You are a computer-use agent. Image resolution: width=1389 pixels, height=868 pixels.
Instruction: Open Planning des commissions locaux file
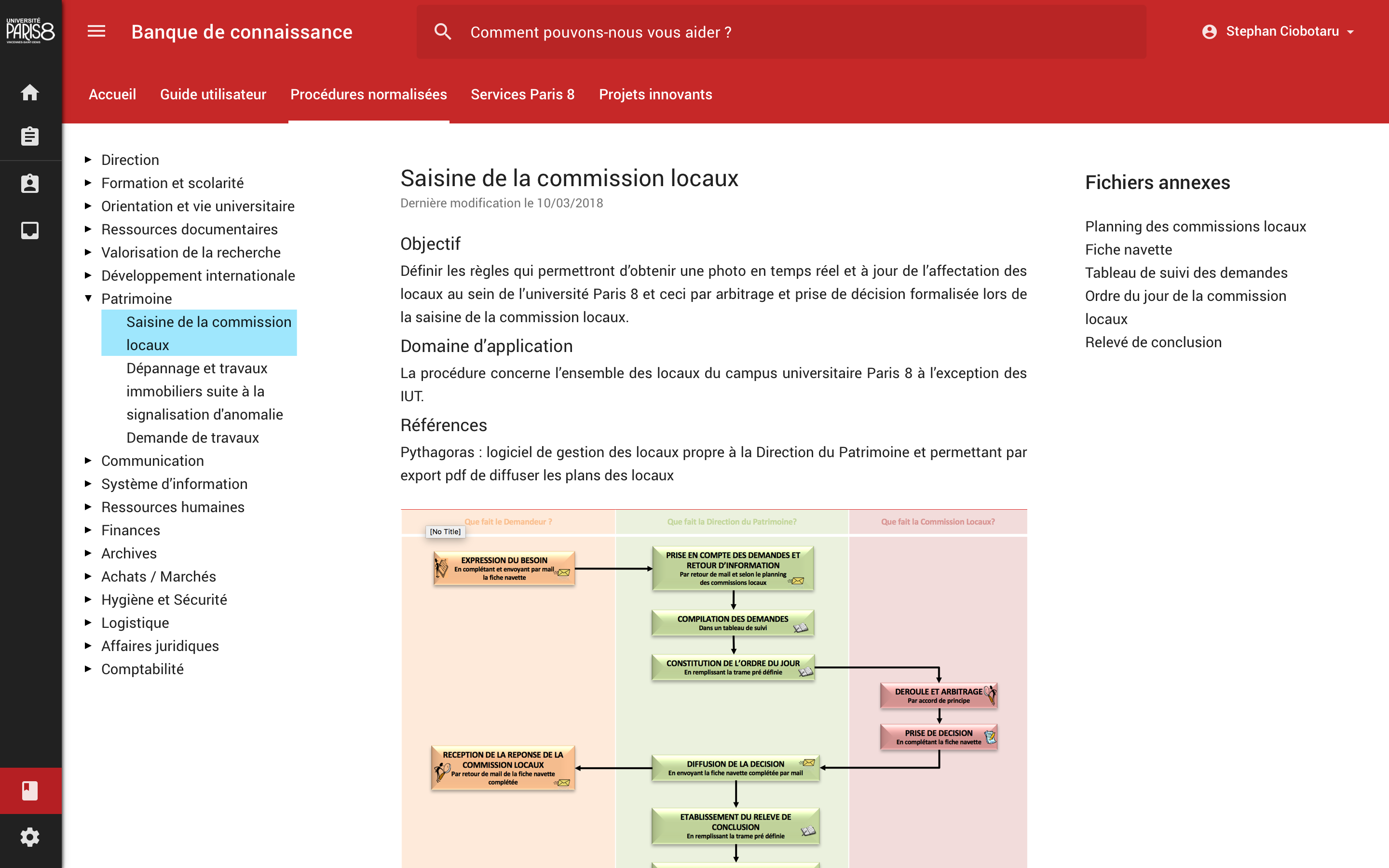[1196, 225]
